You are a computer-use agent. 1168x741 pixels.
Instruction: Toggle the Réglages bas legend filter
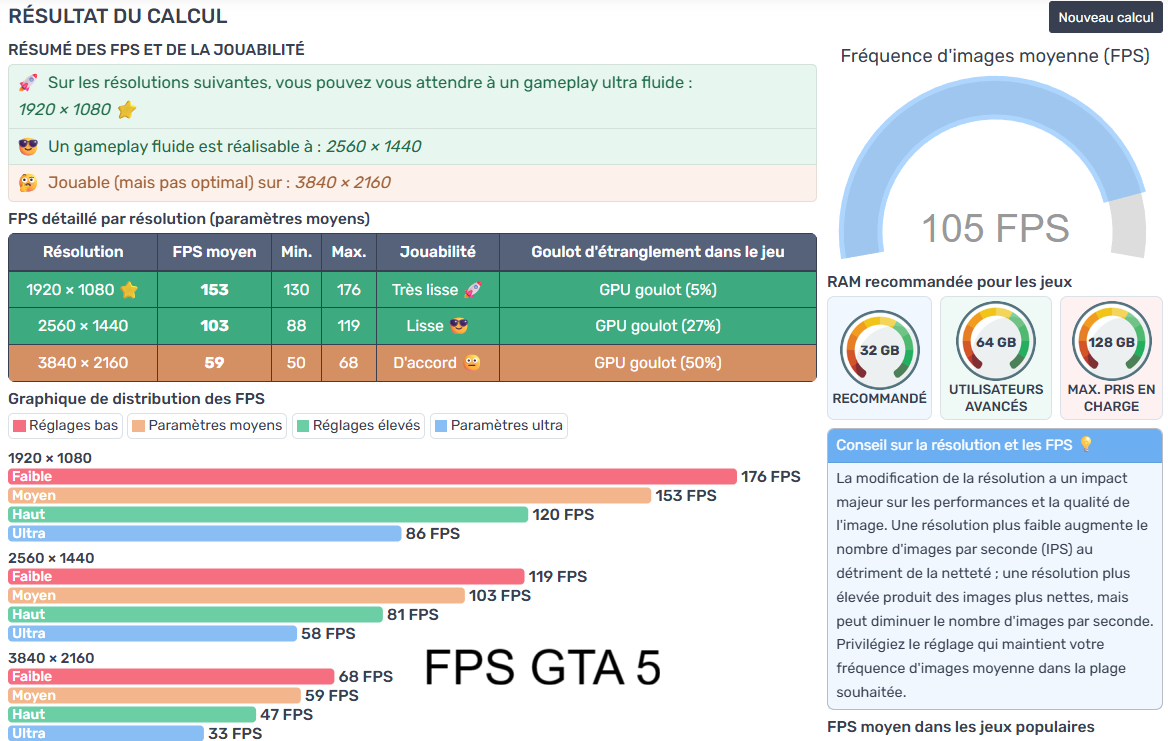tap(66, 426)
